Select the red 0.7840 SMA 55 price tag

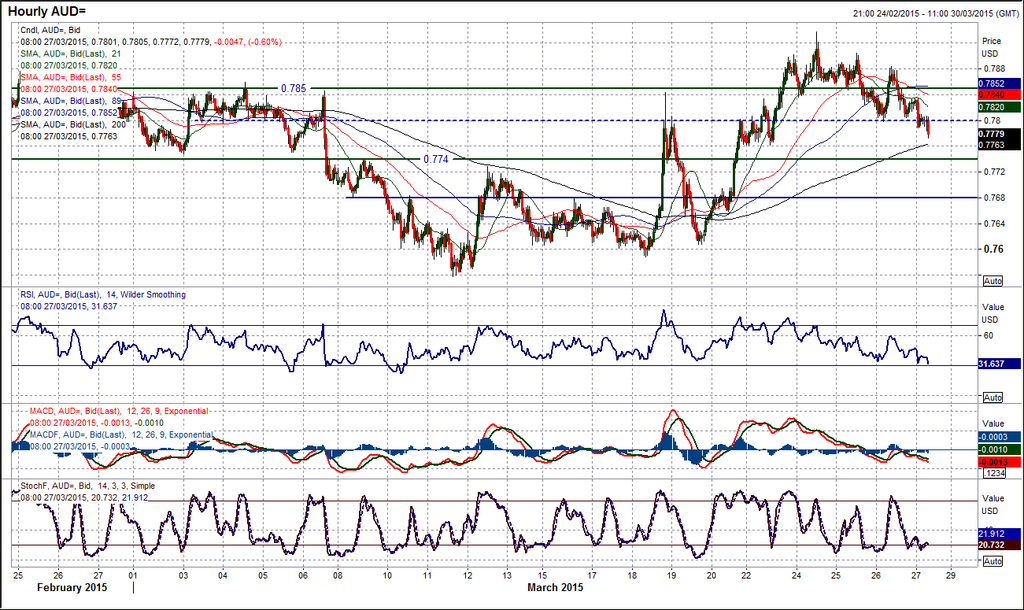(999, 95)
